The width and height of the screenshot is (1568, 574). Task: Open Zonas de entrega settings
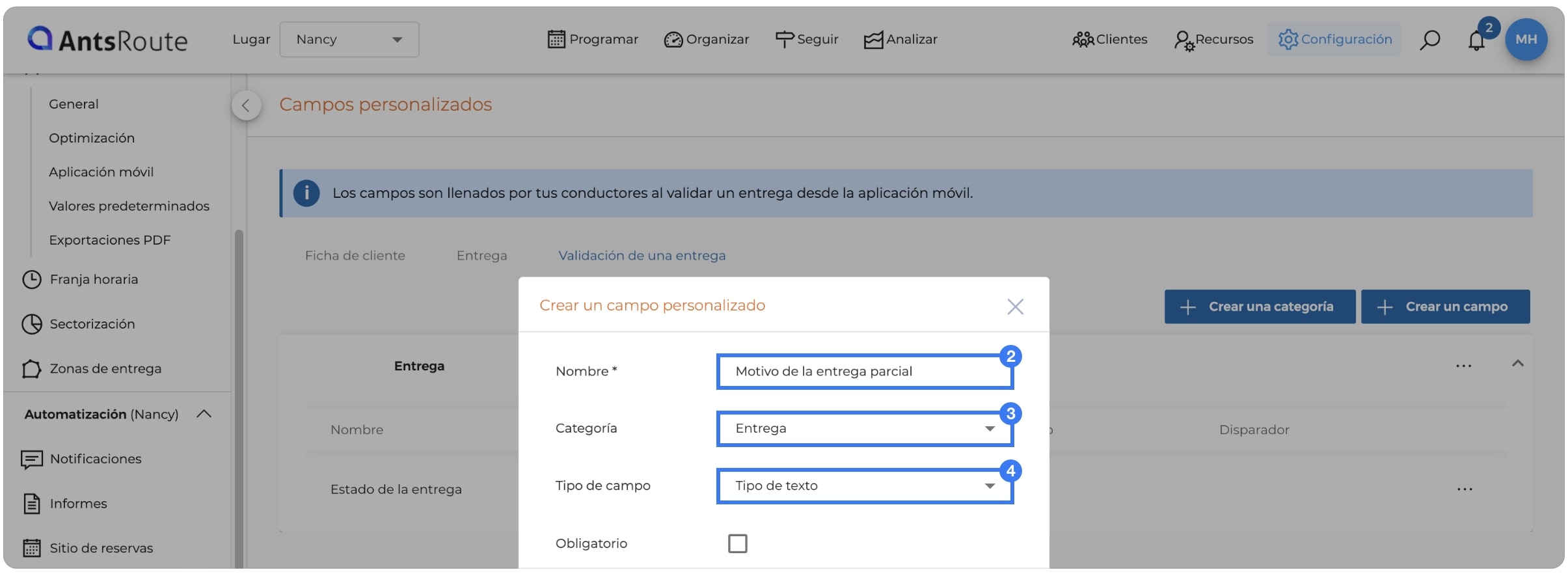[x=91, y=368]
